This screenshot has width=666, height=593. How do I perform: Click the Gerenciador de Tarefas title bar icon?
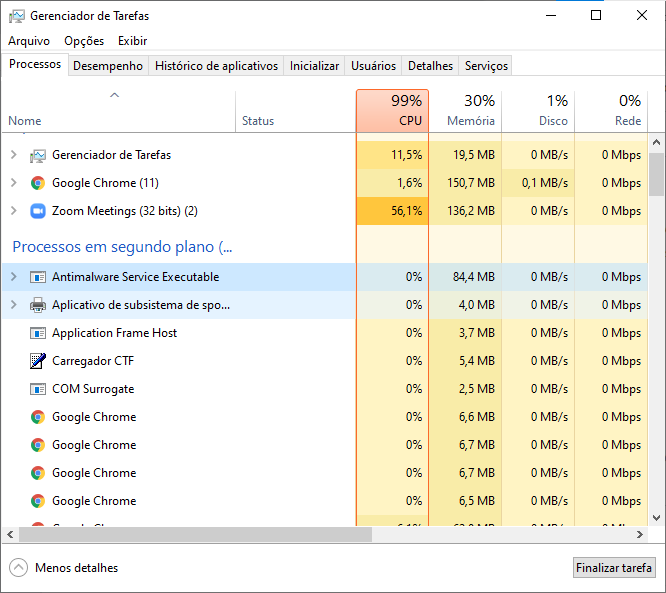click(x=17, y=16)
